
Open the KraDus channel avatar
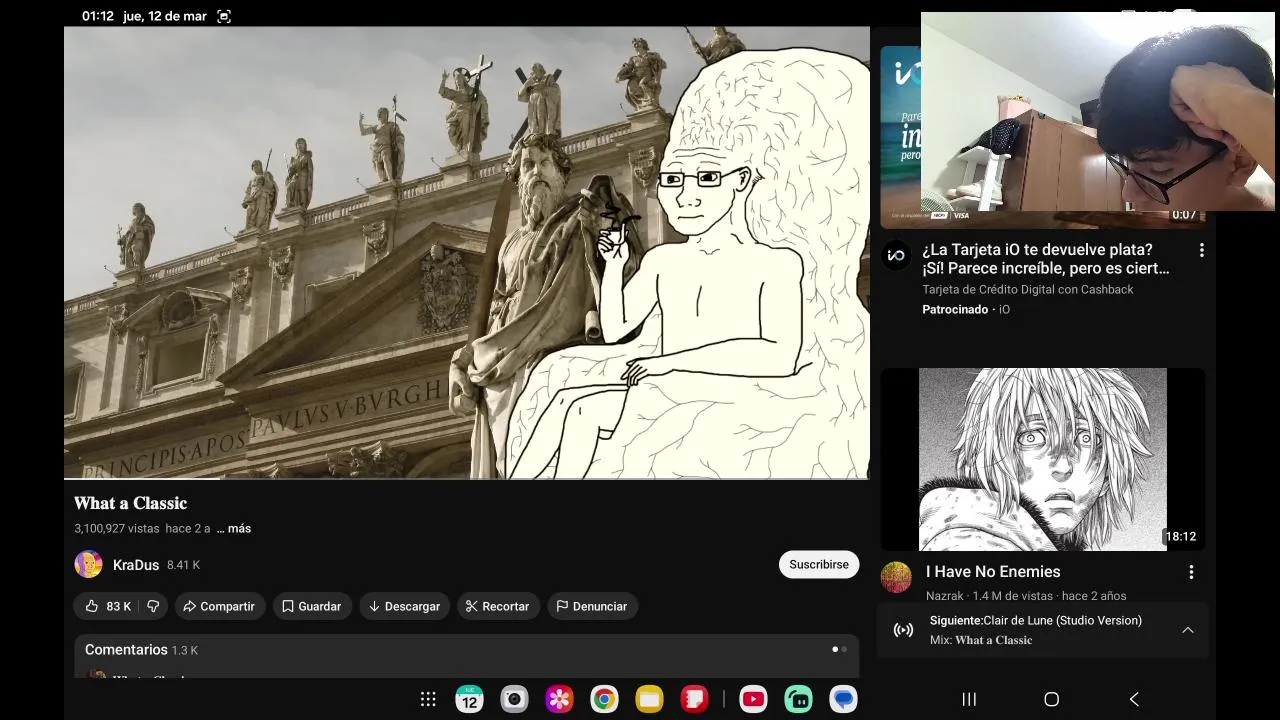[x=88, y=564]
